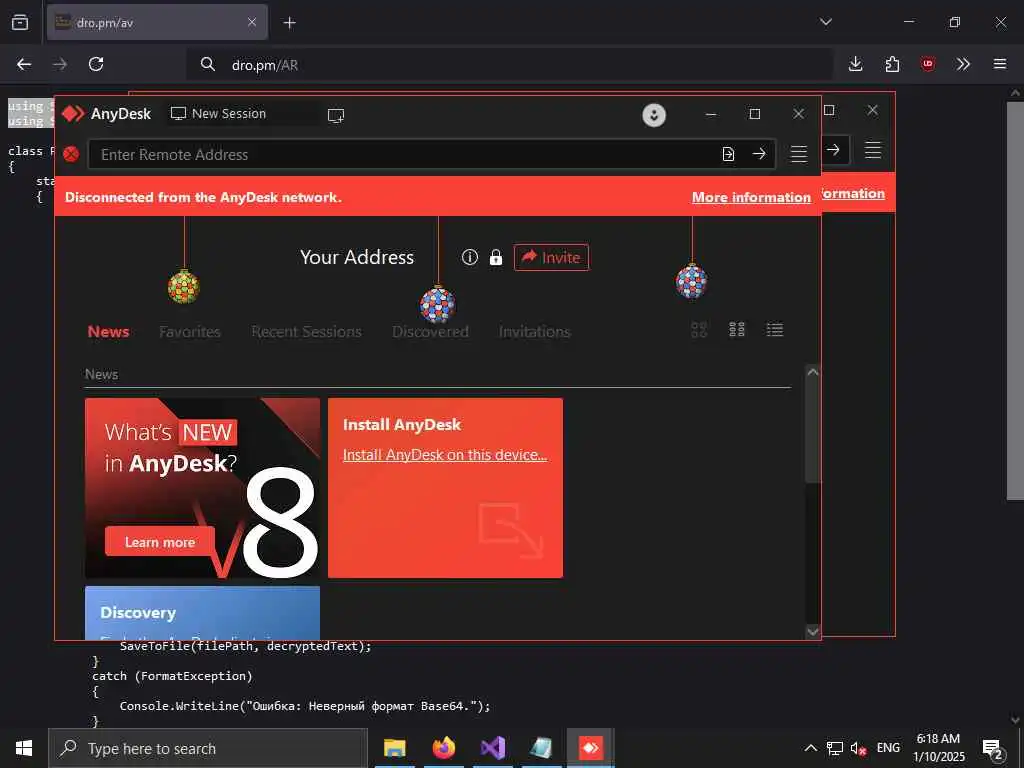Viewport: 1024px width, 768px height.
Task: Open File Explorer from taskbar
Action: pos(394,748)
